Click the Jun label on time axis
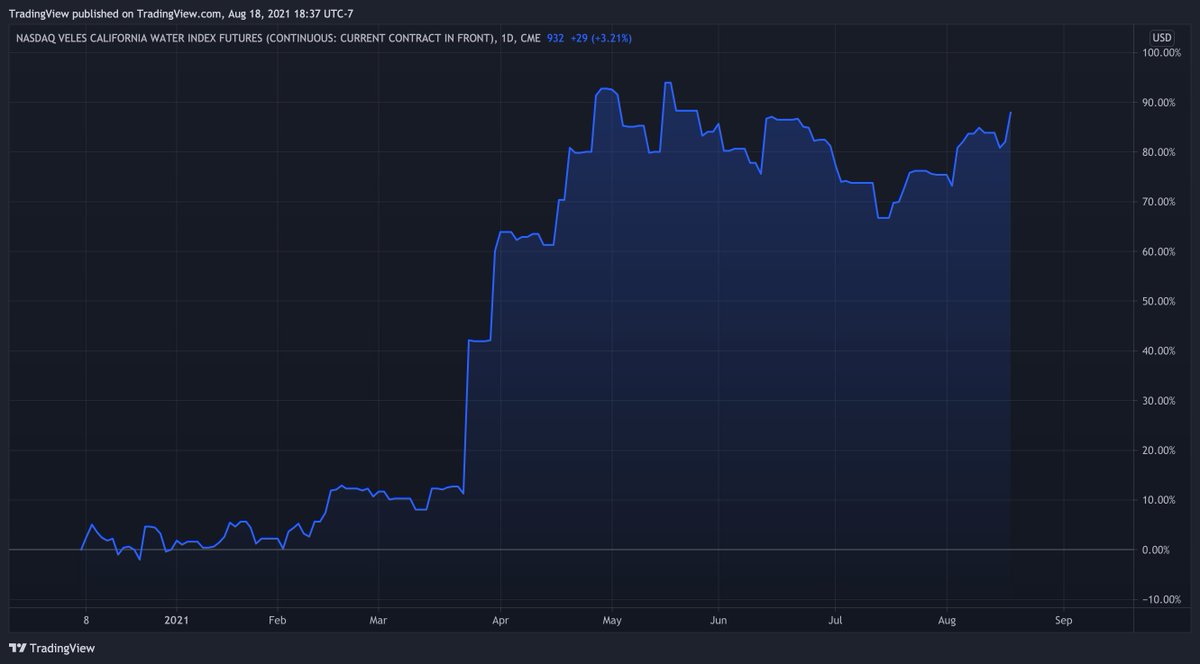Screen dimensions: 1200x664 coord(717,620)
